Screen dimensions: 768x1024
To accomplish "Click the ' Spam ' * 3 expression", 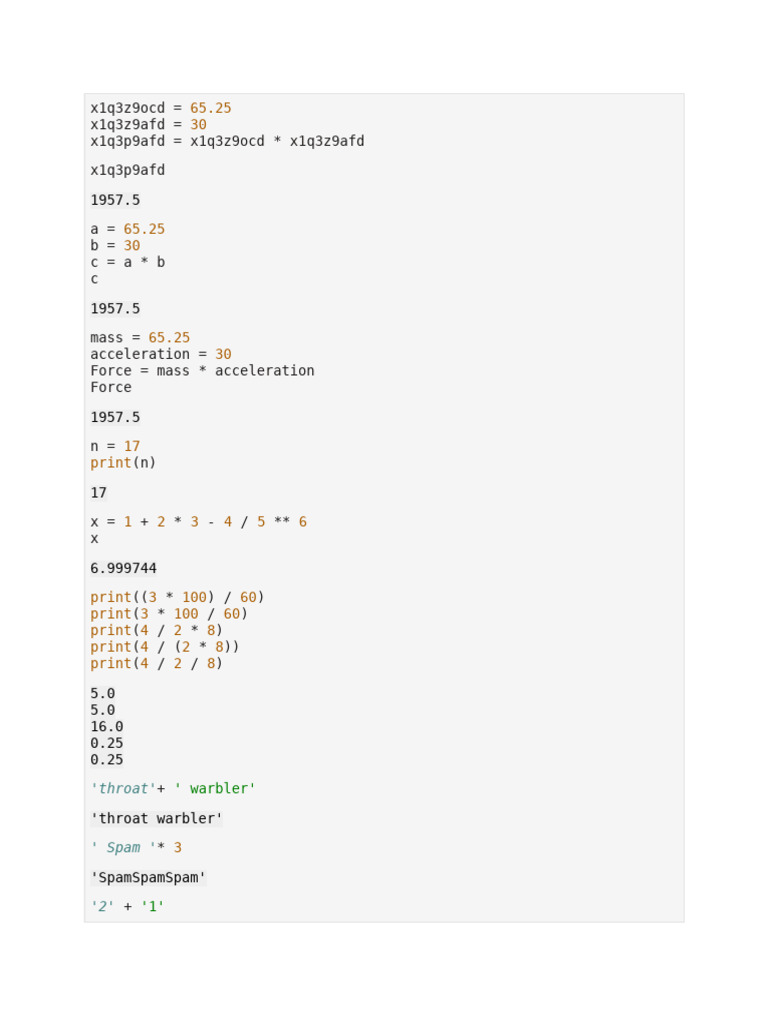I will coord(136,848).
